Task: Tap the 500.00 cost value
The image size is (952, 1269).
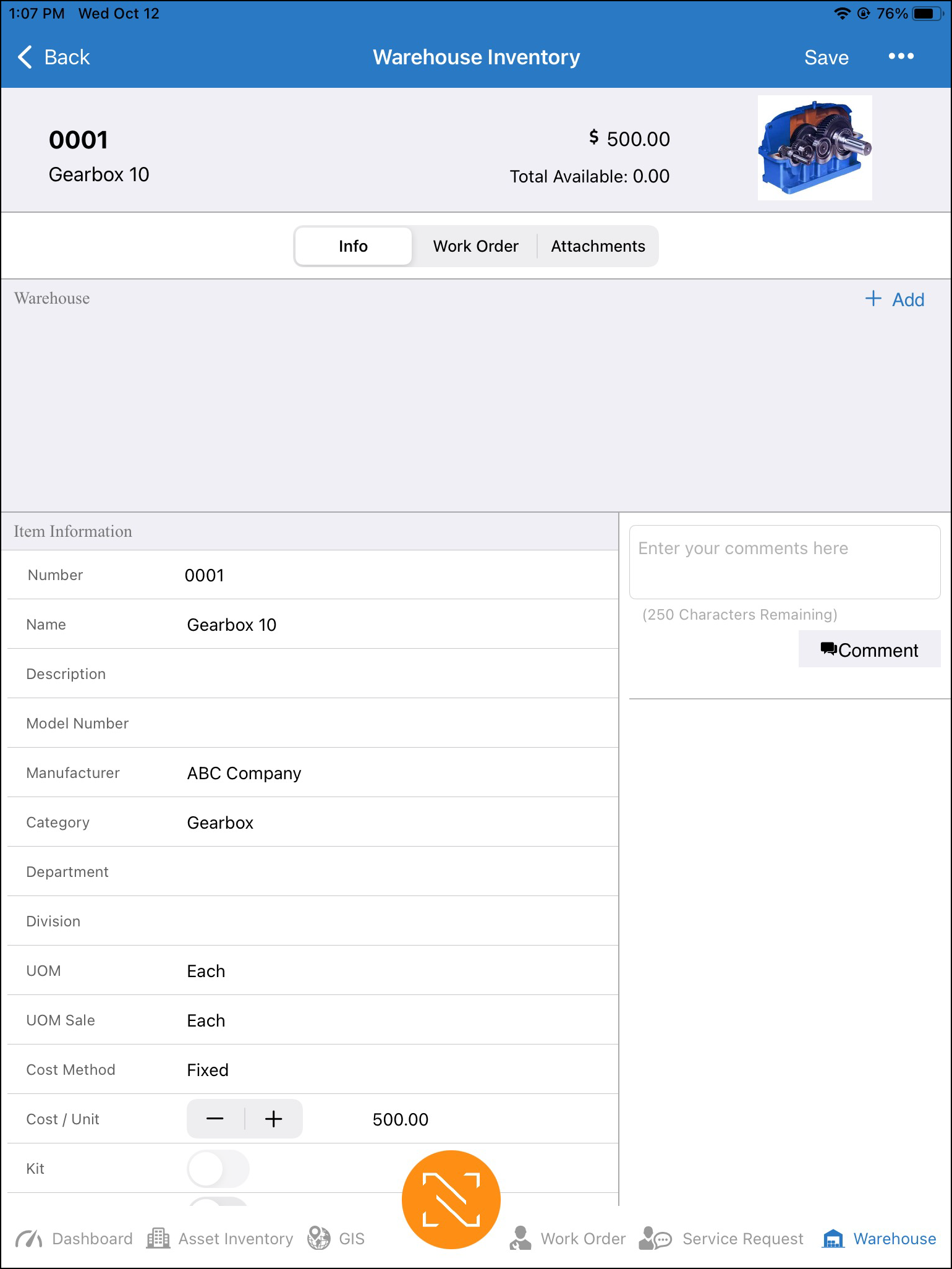Action: point(400,1119)
